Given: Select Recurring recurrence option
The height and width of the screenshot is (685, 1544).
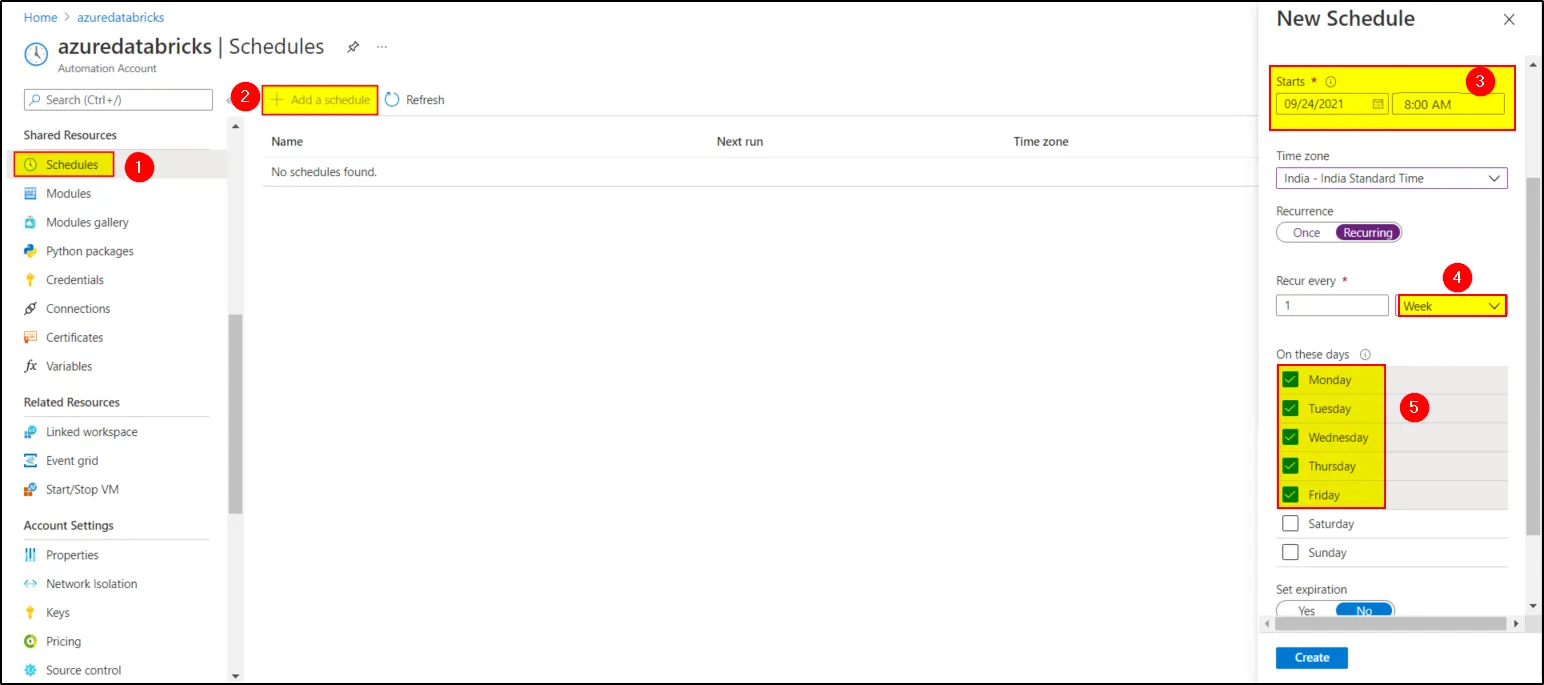Looking at the screenshot, I should (x=1368, y=233).
